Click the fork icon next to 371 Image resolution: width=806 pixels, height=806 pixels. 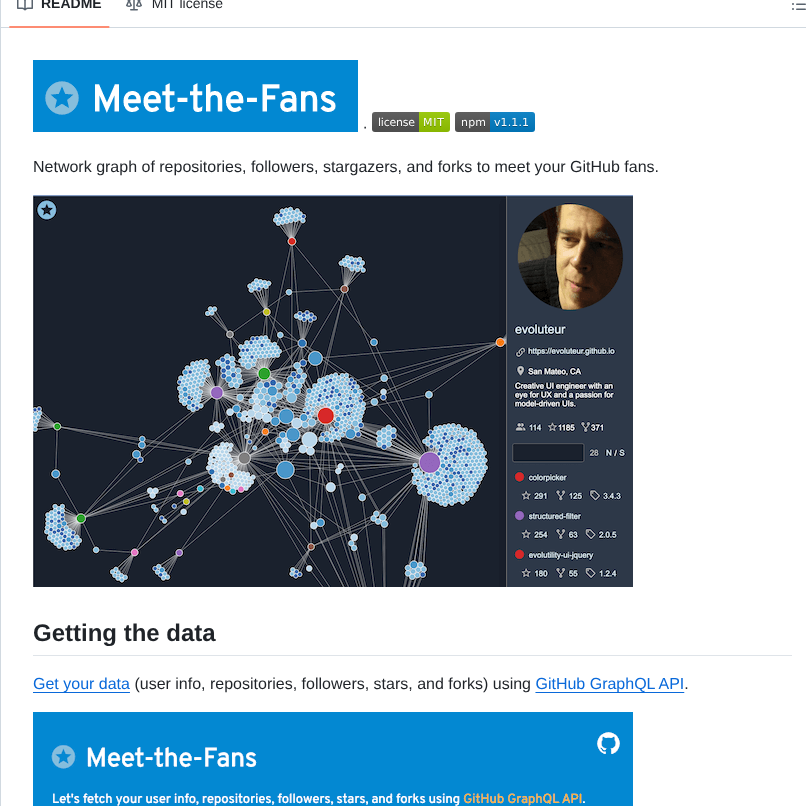585,427
